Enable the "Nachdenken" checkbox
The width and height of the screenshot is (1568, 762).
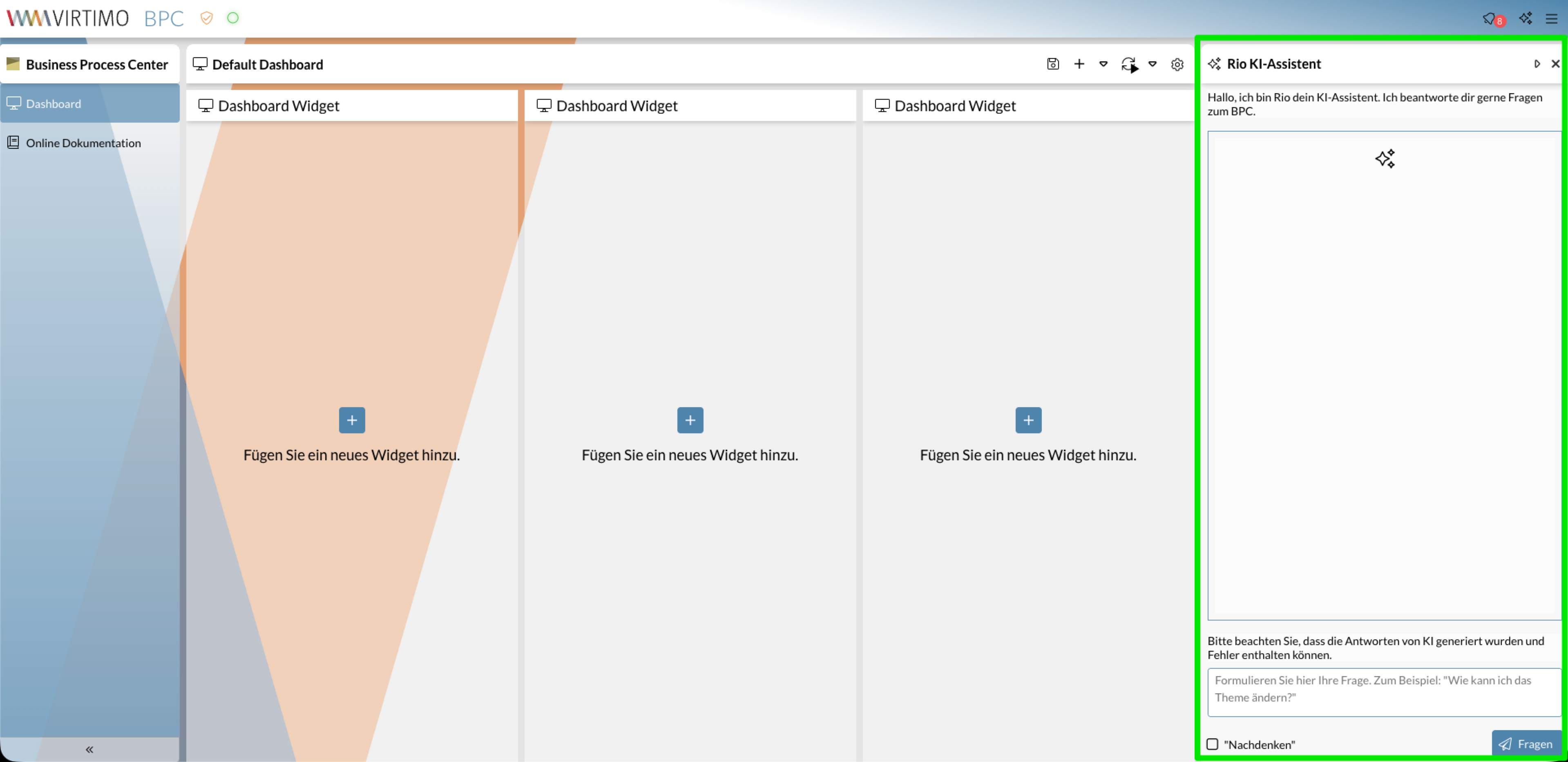click(1213, 744)
